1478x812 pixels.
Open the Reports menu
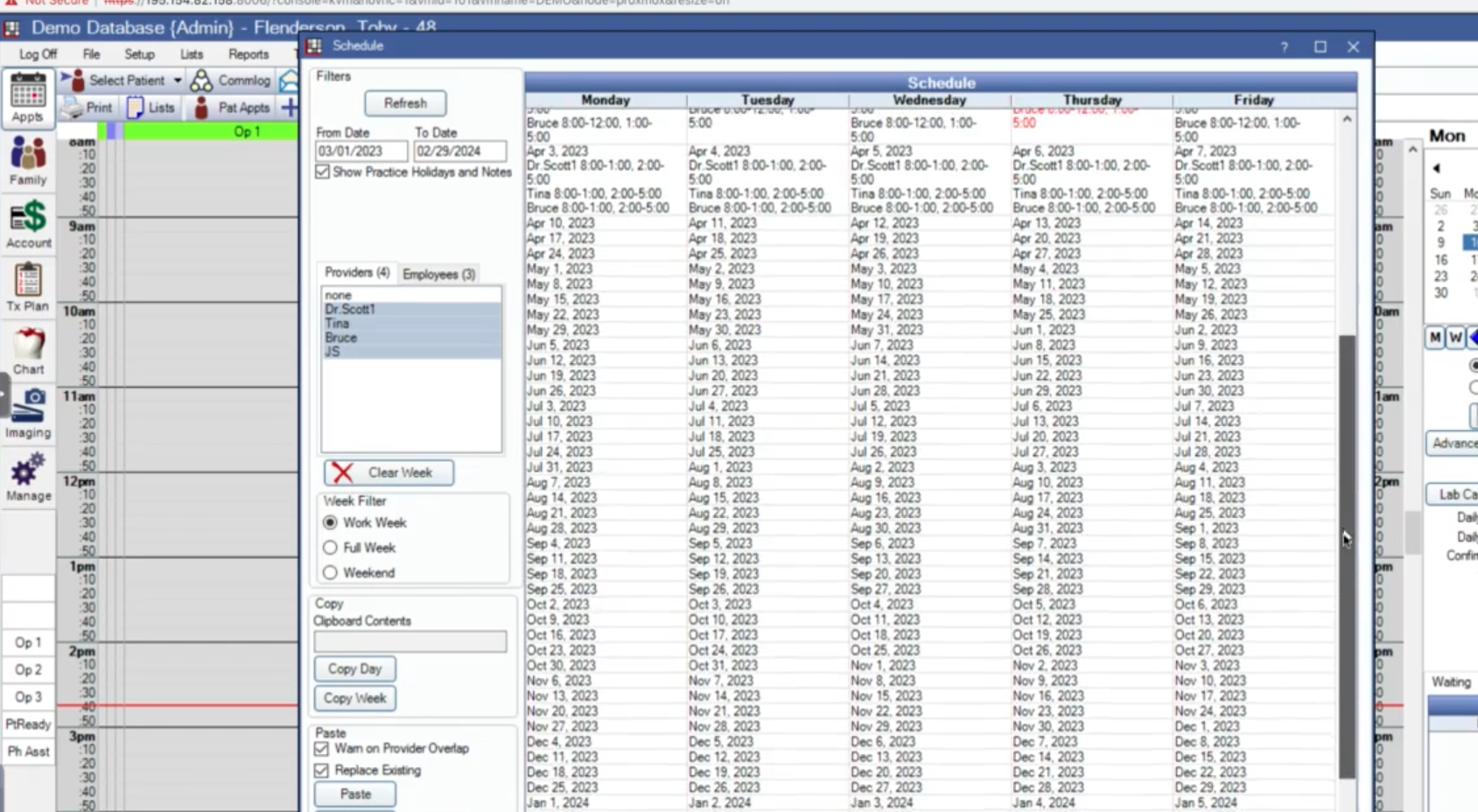pos(248,54)
